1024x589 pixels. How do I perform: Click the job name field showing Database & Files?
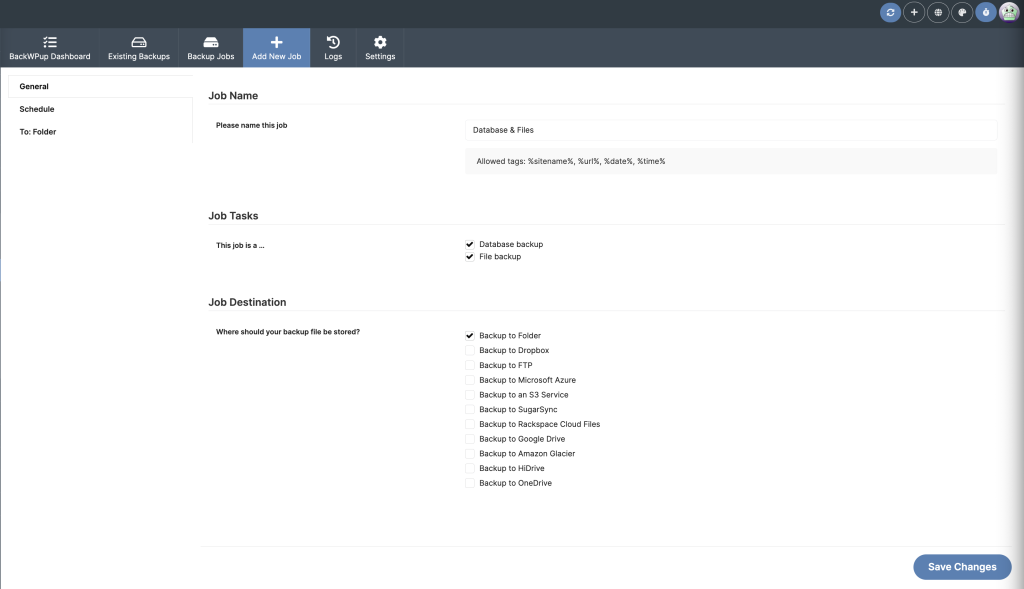coord(731,130)
